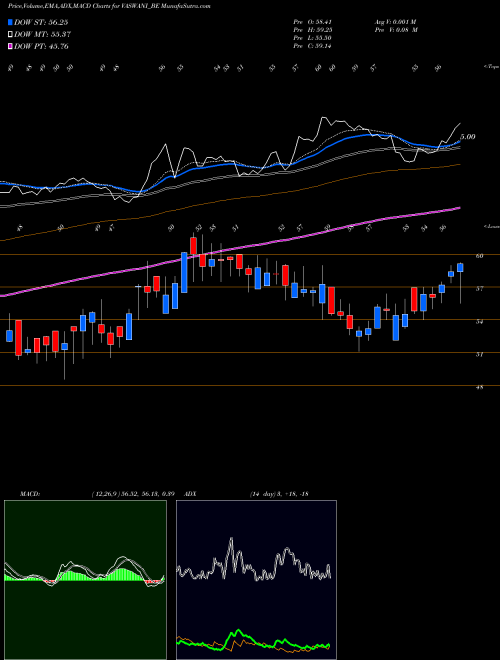Open the green MACD histogram chart

pos(85,580)
